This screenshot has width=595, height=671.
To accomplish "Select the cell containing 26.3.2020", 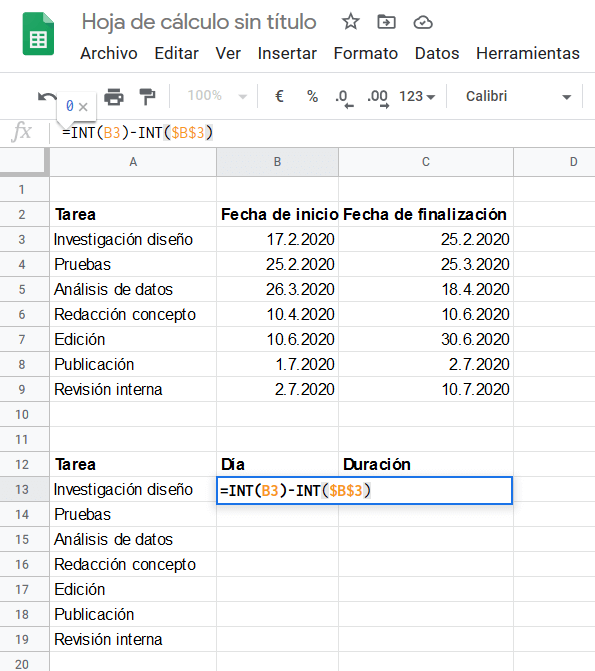I will point(277,289).
